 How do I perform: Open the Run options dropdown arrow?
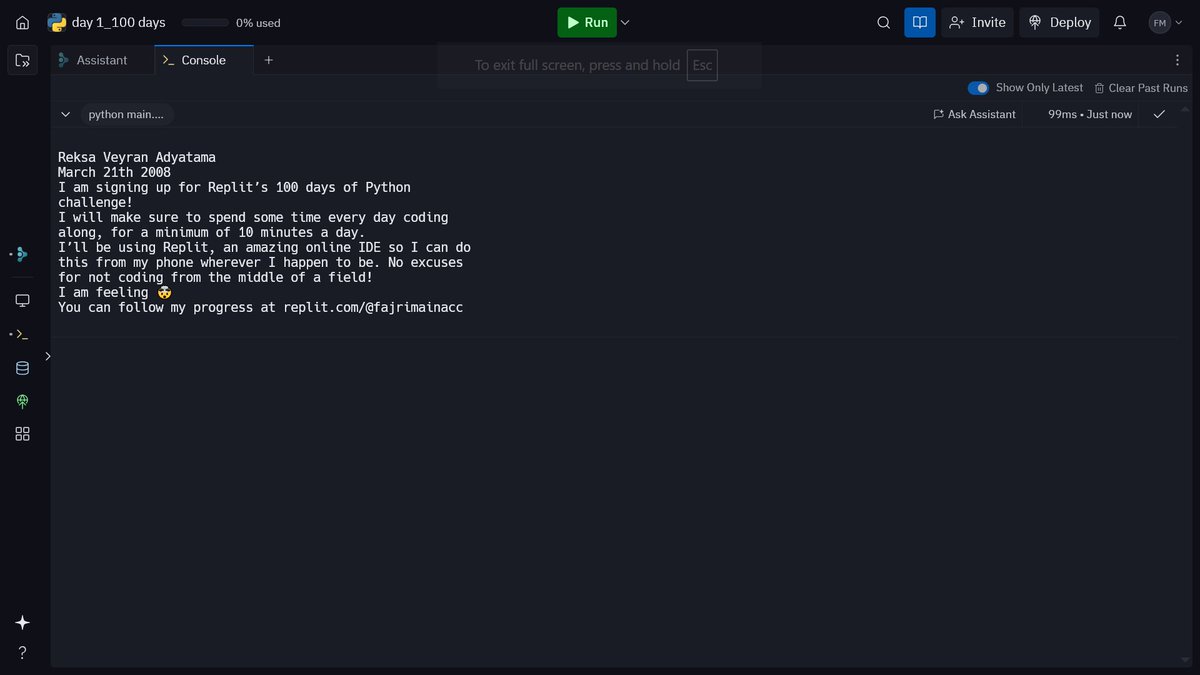click(625, 22)
